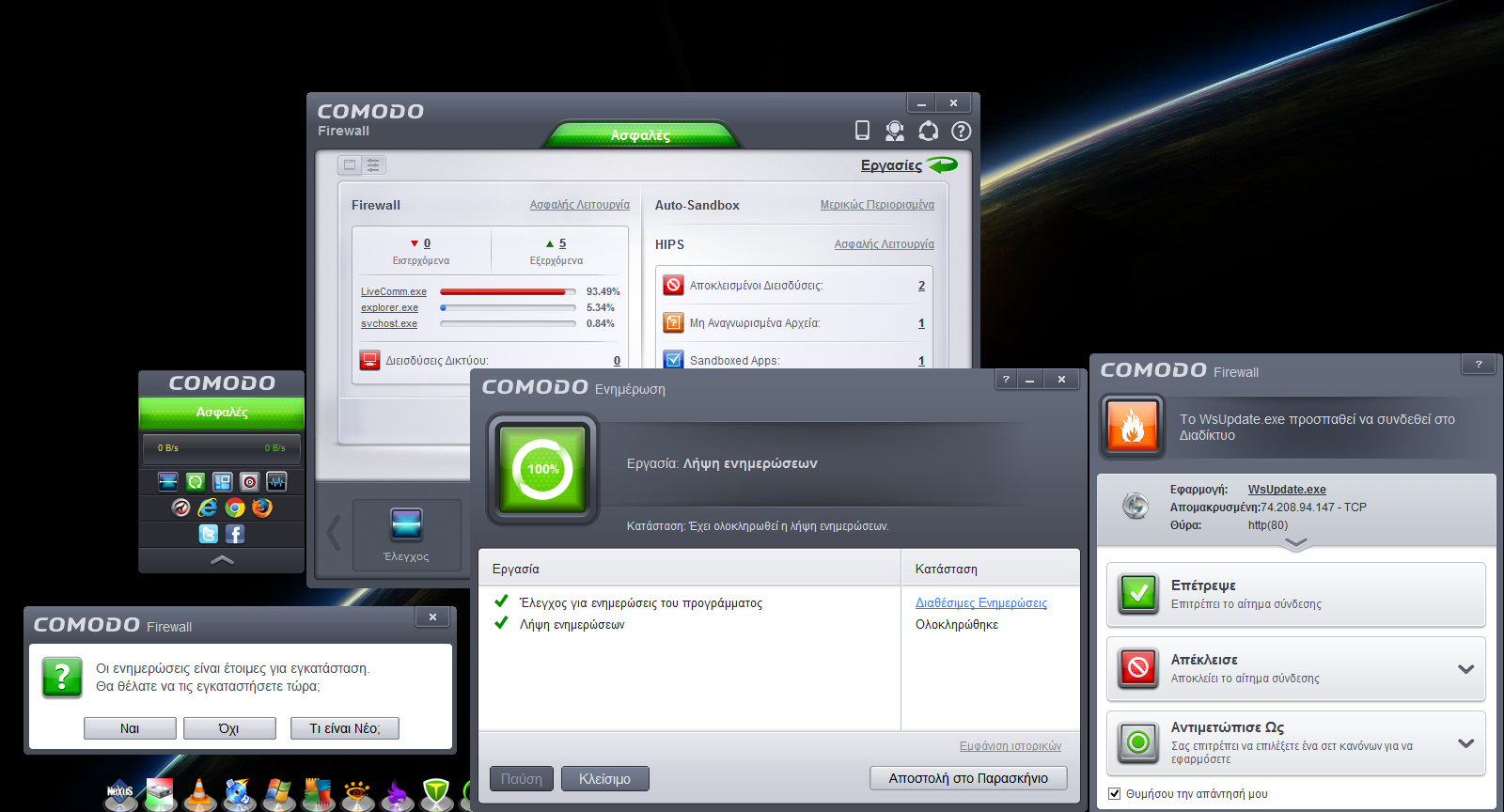Click the Έλεγχος scan icon in Firewall window
The image size is (1504, 812).
[406, 524]
